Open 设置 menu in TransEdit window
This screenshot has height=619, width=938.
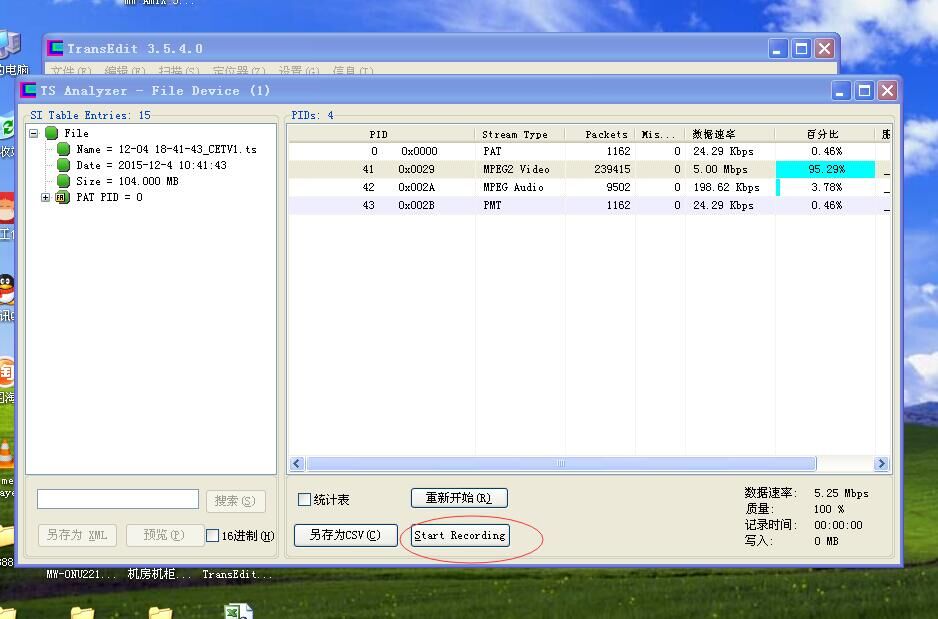[299, 71]
